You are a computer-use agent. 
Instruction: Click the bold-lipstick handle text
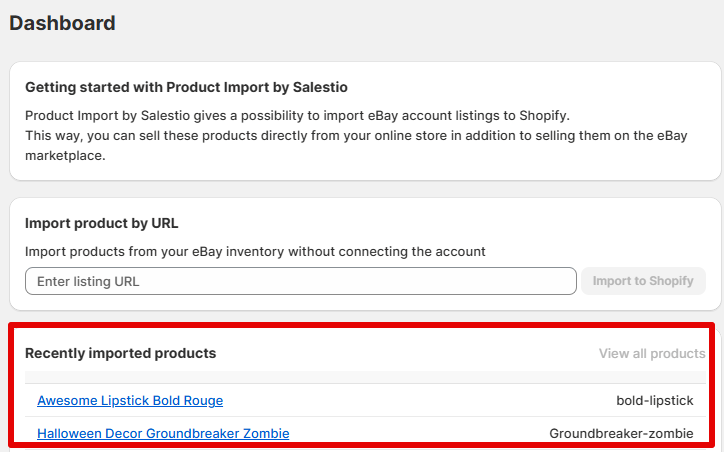click(x=654, y=400)
